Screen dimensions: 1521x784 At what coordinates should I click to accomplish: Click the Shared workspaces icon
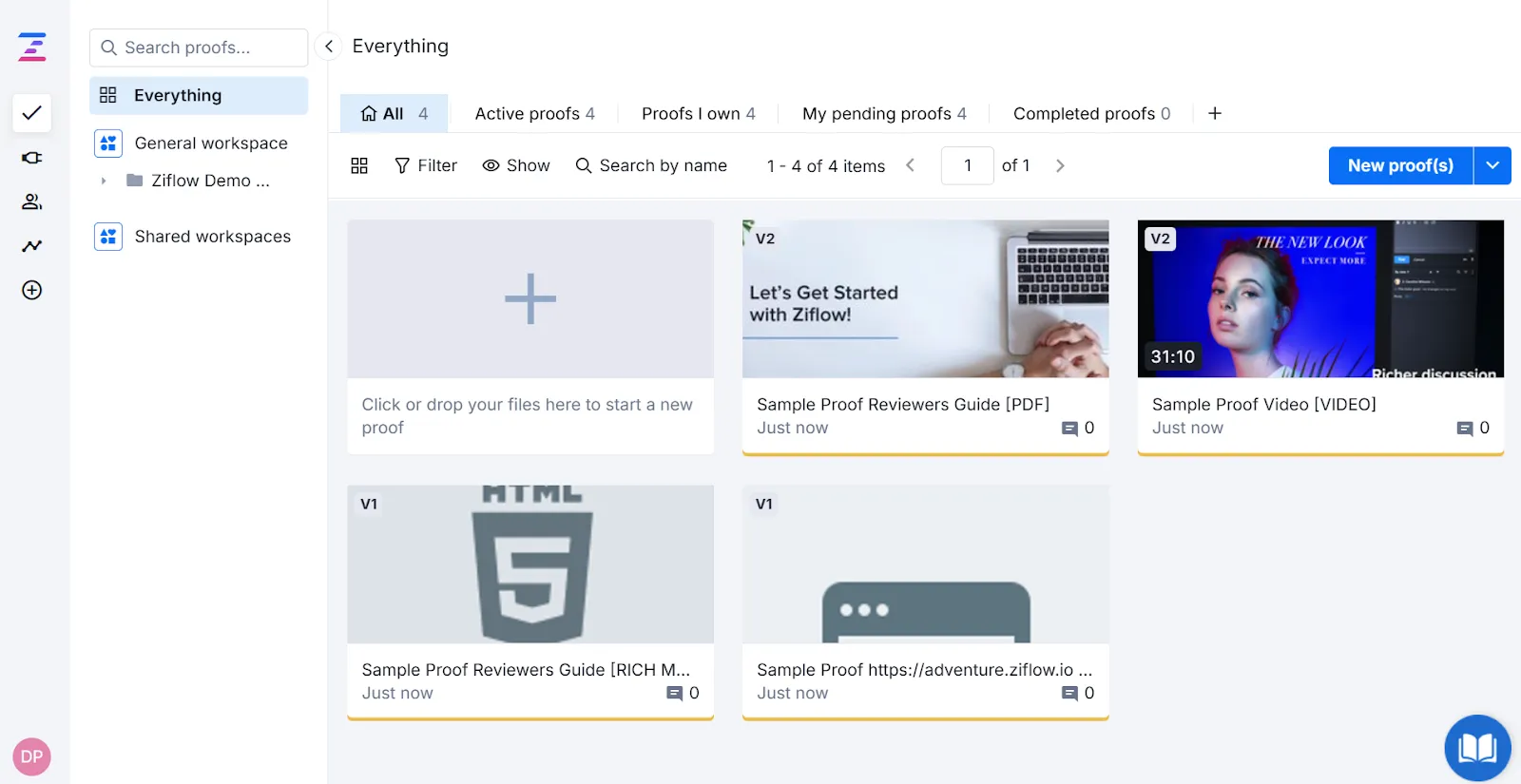point(108,237)
